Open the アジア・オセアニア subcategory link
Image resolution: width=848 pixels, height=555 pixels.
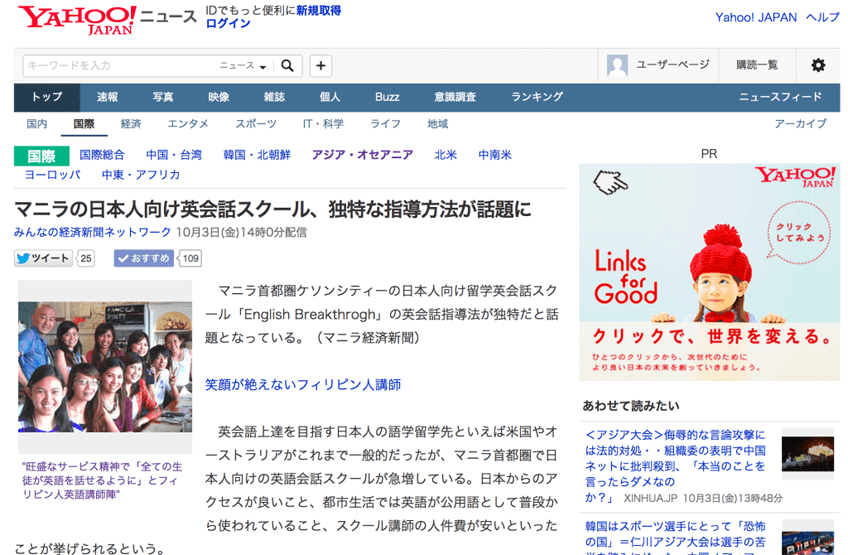[x=362, y=155]
